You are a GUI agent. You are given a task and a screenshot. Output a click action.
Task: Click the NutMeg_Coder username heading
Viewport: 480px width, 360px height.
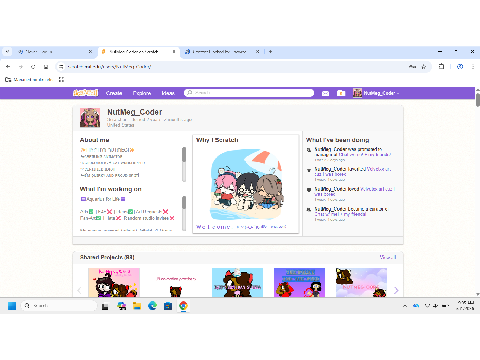click(x=135, y=112)
